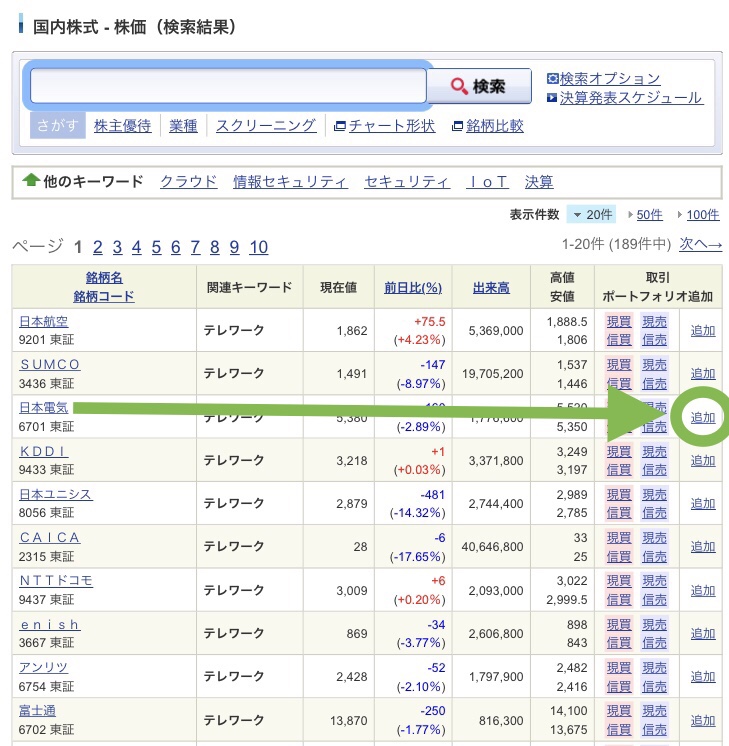The height and width of the screenshot is (746, 729).
Task: Open 決算発表スケジュール link
Action: click(x=631, y=98)
